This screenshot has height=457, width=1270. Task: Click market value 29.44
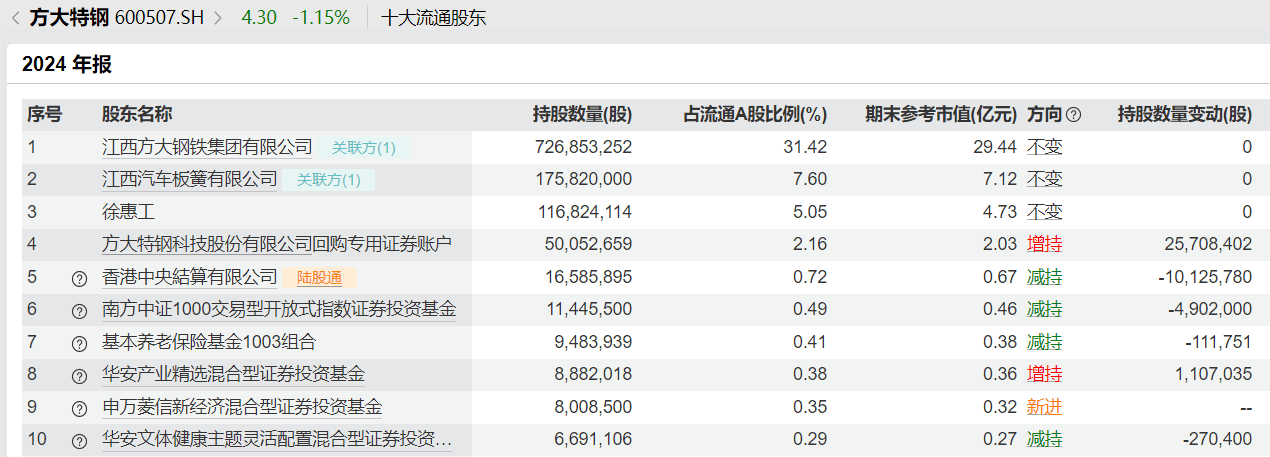[997, 147]
